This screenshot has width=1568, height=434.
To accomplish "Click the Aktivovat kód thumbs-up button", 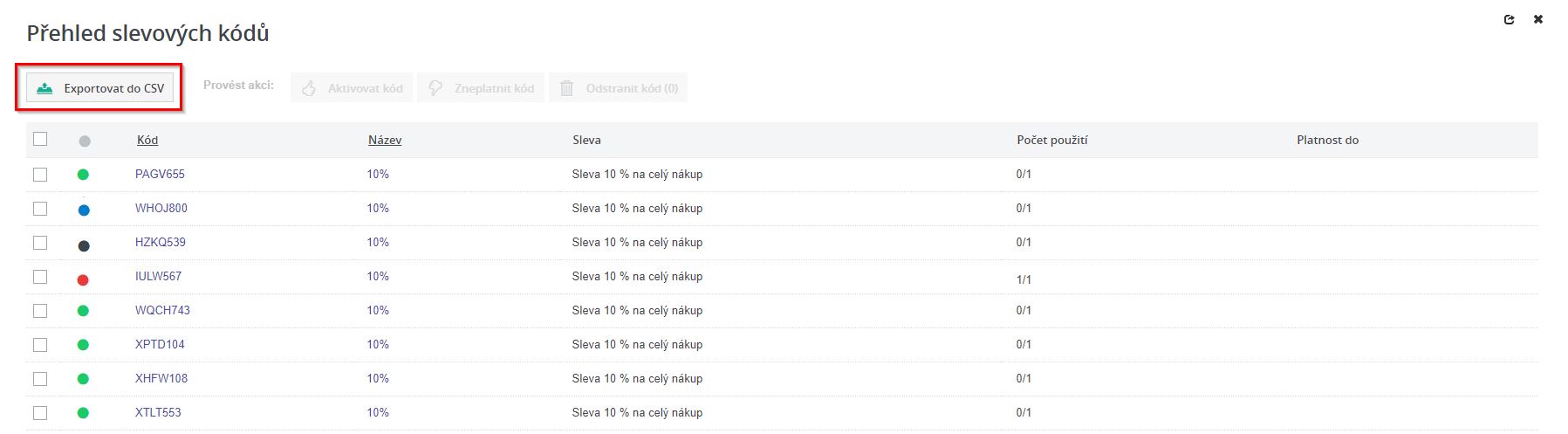I will pyautogui.click(x=353, y=88).
